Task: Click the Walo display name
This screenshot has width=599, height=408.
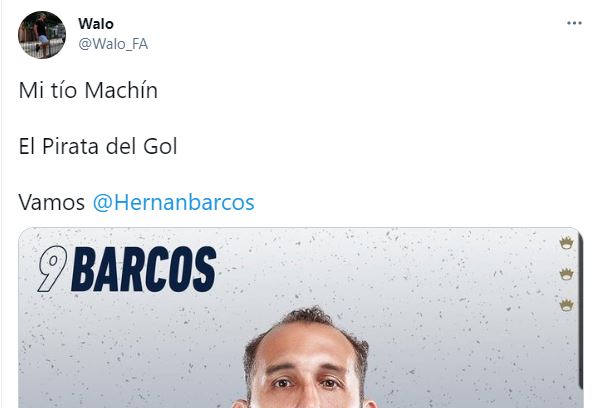Action: pos(96,24)
